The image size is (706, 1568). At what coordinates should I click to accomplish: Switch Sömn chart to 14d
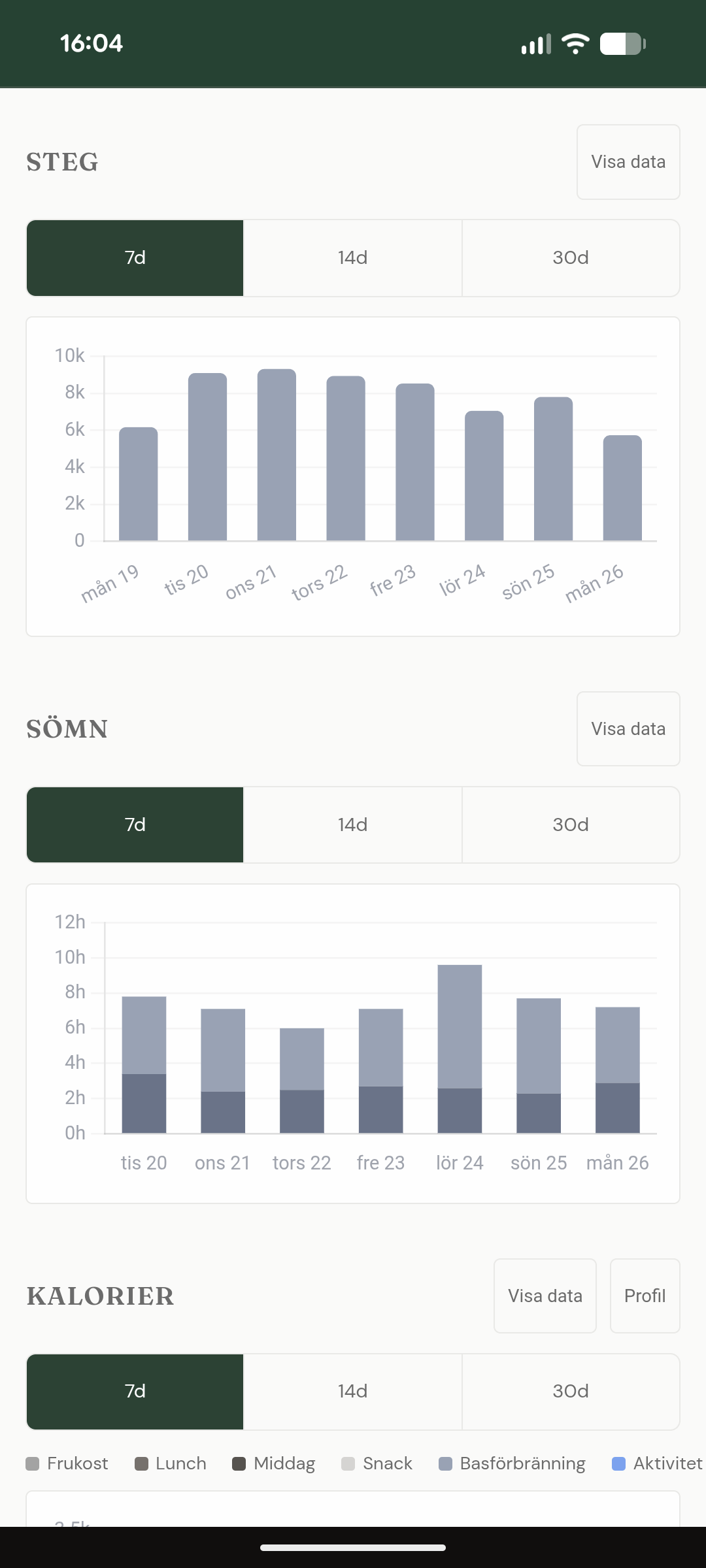[x=352, y=825]
